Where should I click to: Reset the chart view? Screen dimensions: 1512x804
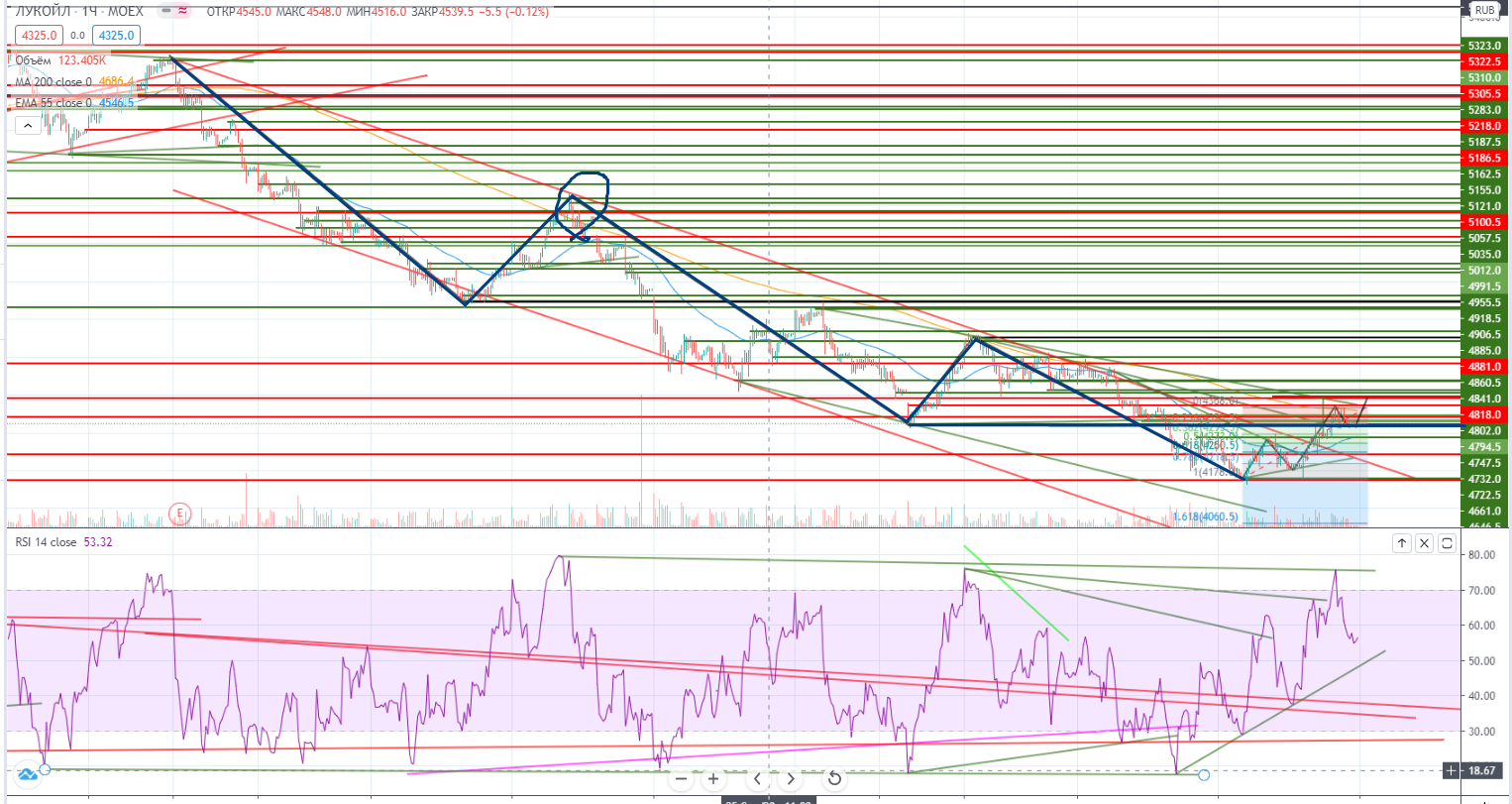(834, 778)
